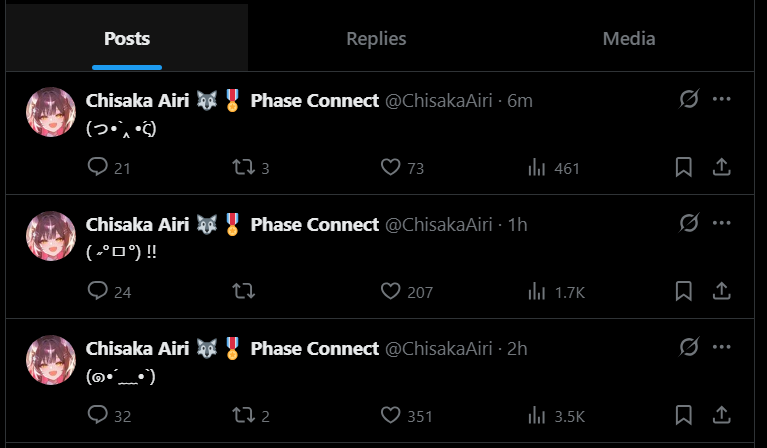
Task: Open the @ChisakaAiri handle on 2h post
Action: pyautogui.click(x=439, y=349)
